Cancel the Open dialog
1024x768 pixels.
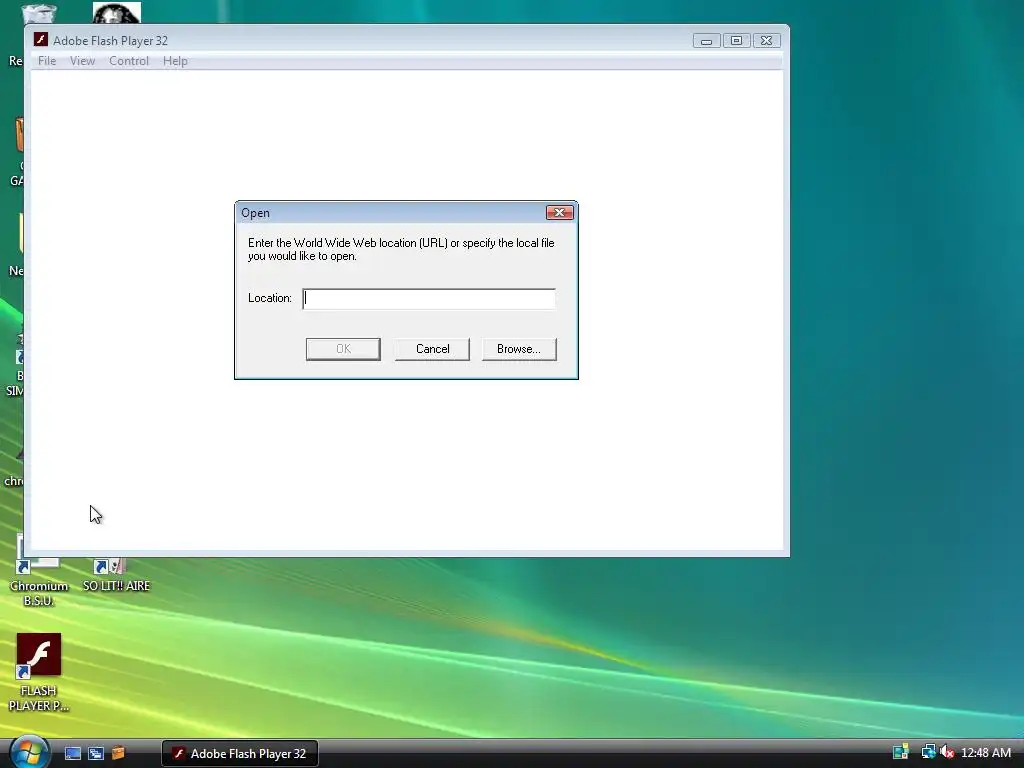pos(432,349)
